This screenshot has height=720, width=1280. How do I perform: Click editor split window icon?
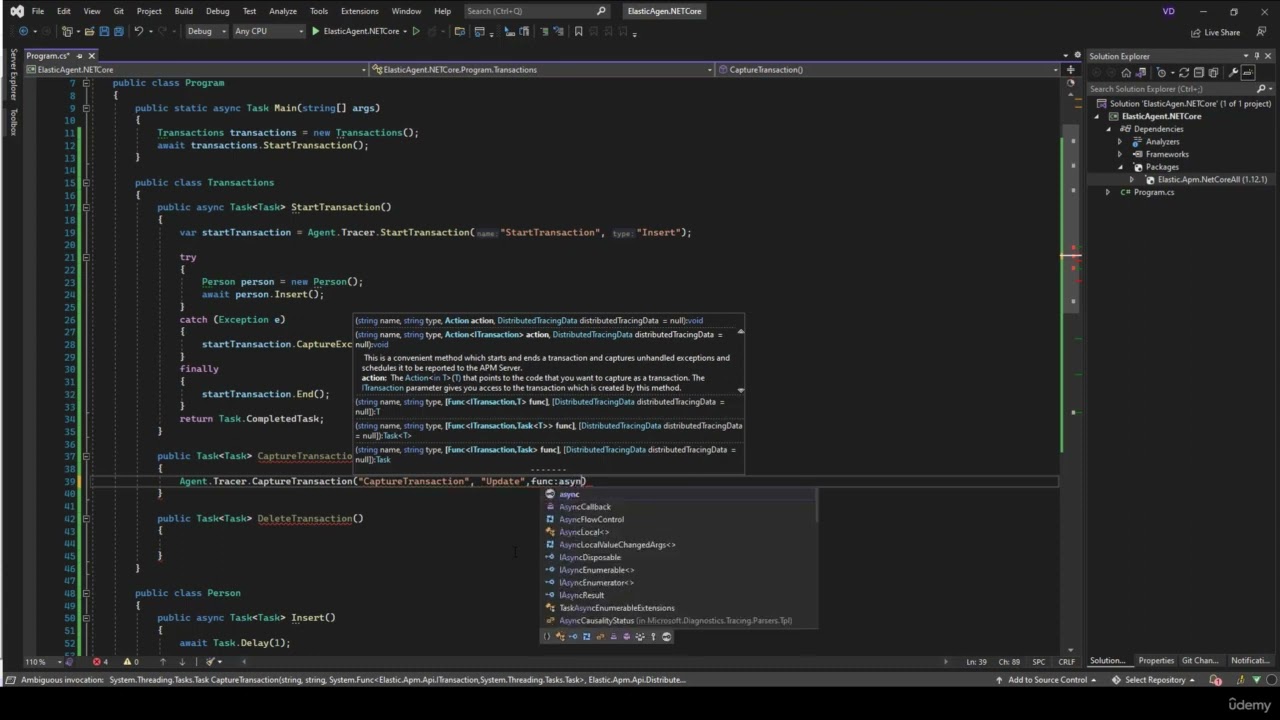point(1070,70)
